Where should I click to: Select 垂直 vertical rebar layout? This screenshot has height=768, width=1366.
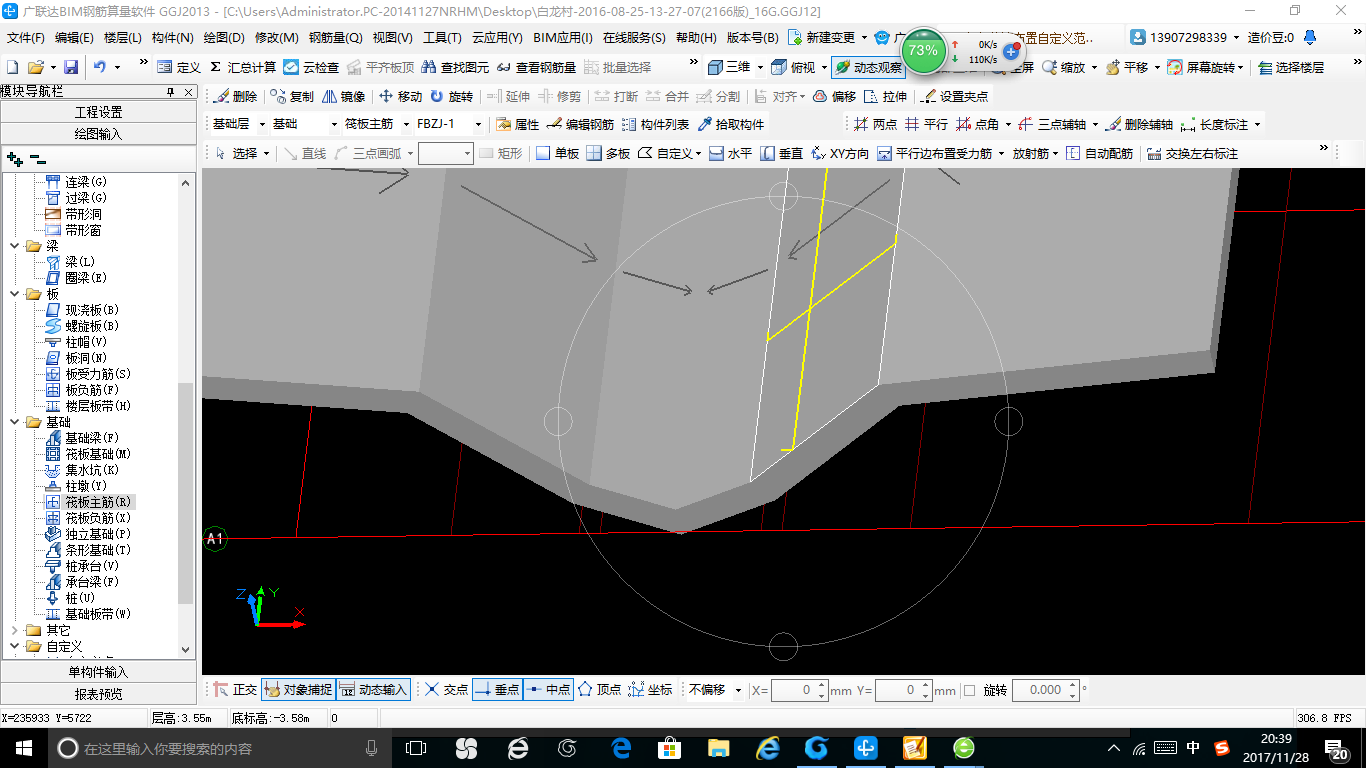tap(782, 153)
